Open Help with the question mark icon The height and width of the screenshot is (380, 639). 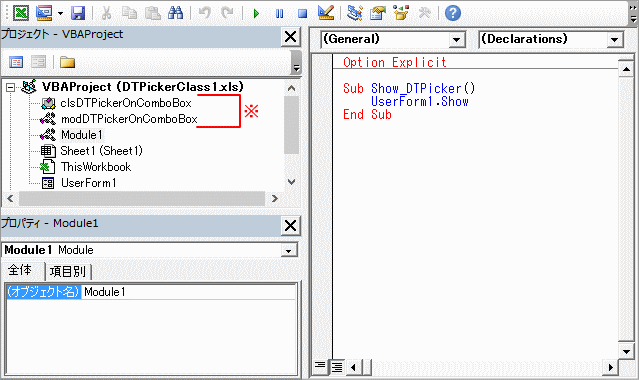coord(453,13)
